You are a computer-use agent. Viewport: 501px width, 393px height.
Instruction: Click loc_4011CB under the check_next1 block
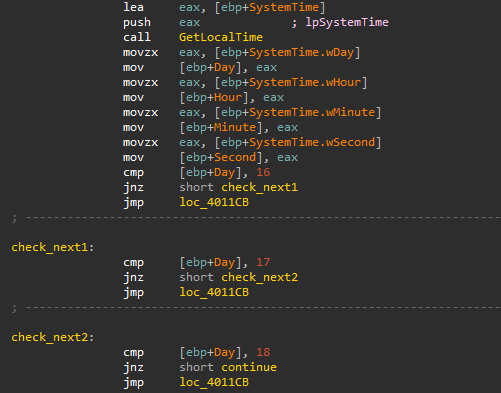click(214, 292)
